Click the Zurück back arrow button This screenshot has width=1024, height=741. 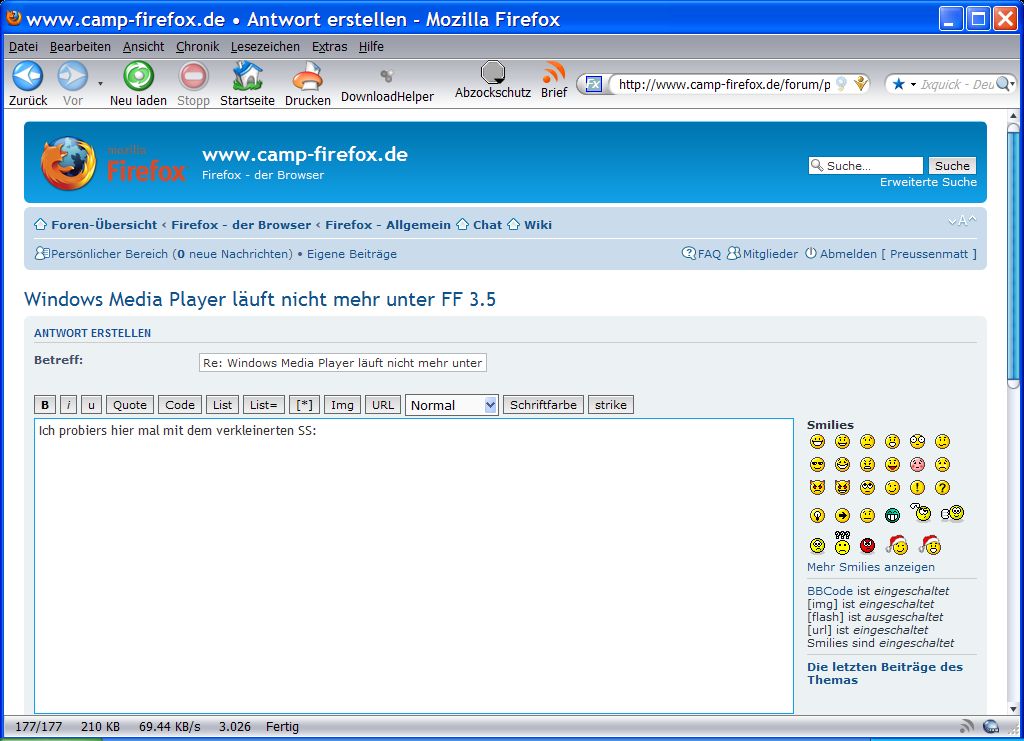(27, 76)
